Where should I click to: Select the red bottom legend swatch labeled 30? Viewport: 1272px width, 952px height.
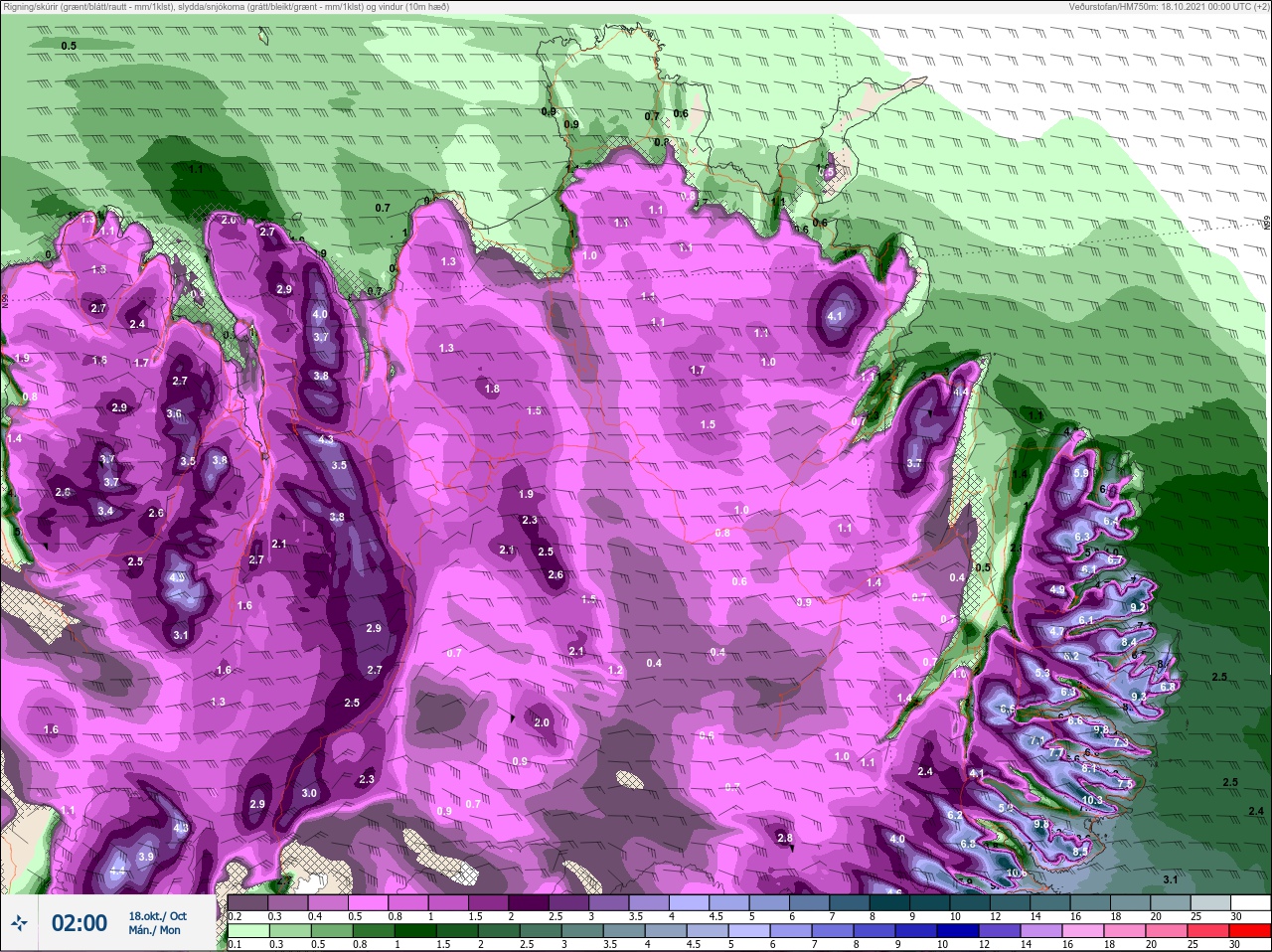click(1251, 932)
